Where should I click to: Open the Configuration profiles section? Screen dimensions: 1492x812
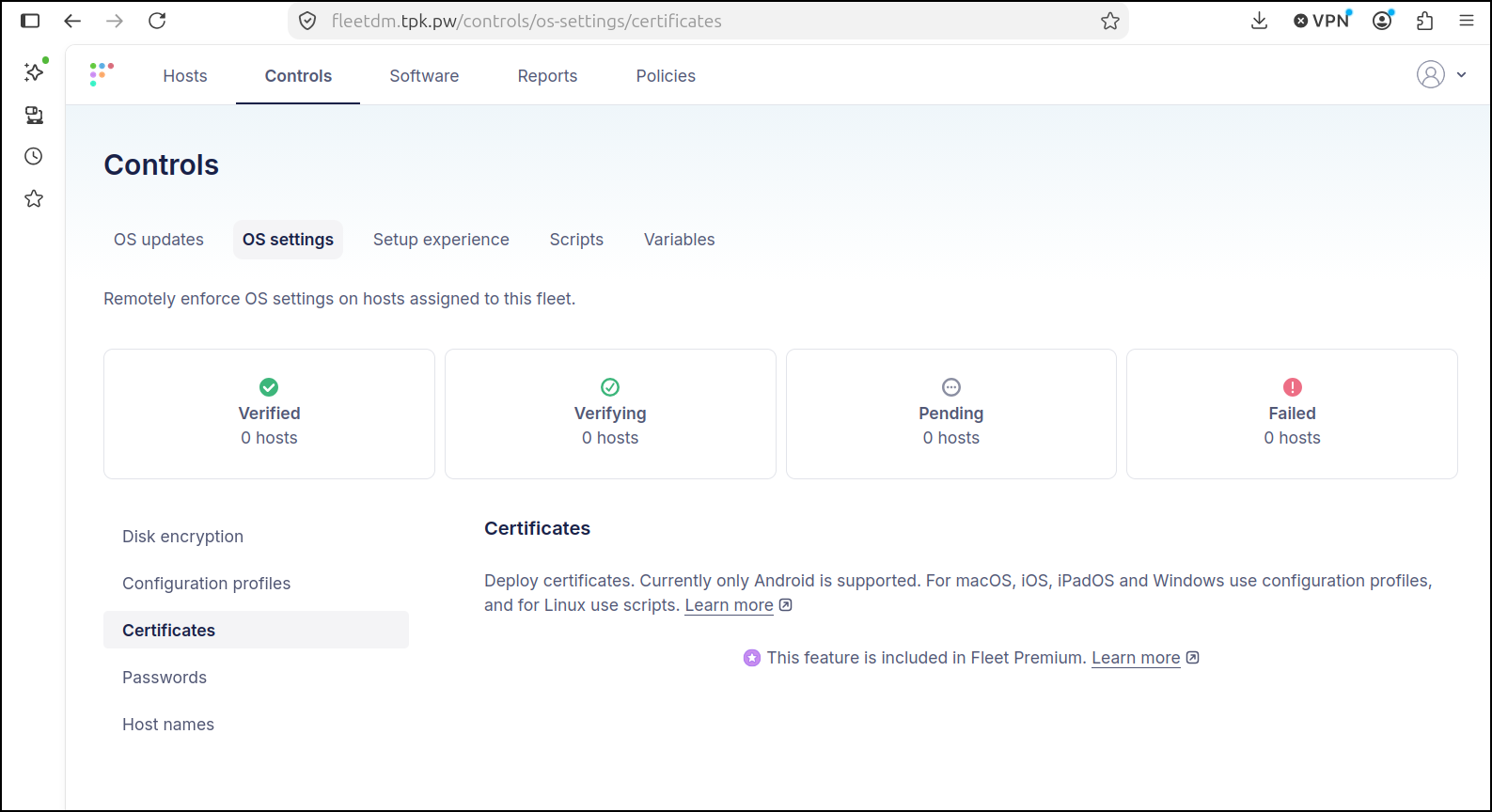tap(256, 584)
